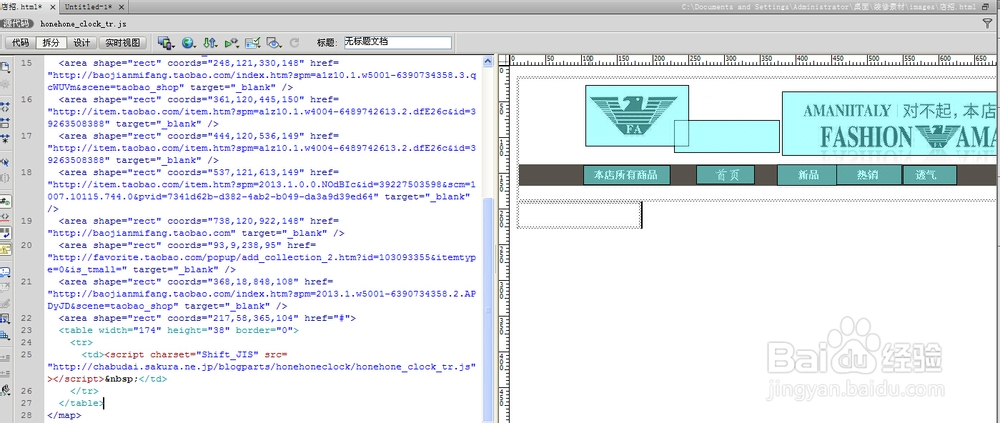Viewport: 1000px width, 423px height.
Task: Click the code line '</map>'
Action: (65, 415)
